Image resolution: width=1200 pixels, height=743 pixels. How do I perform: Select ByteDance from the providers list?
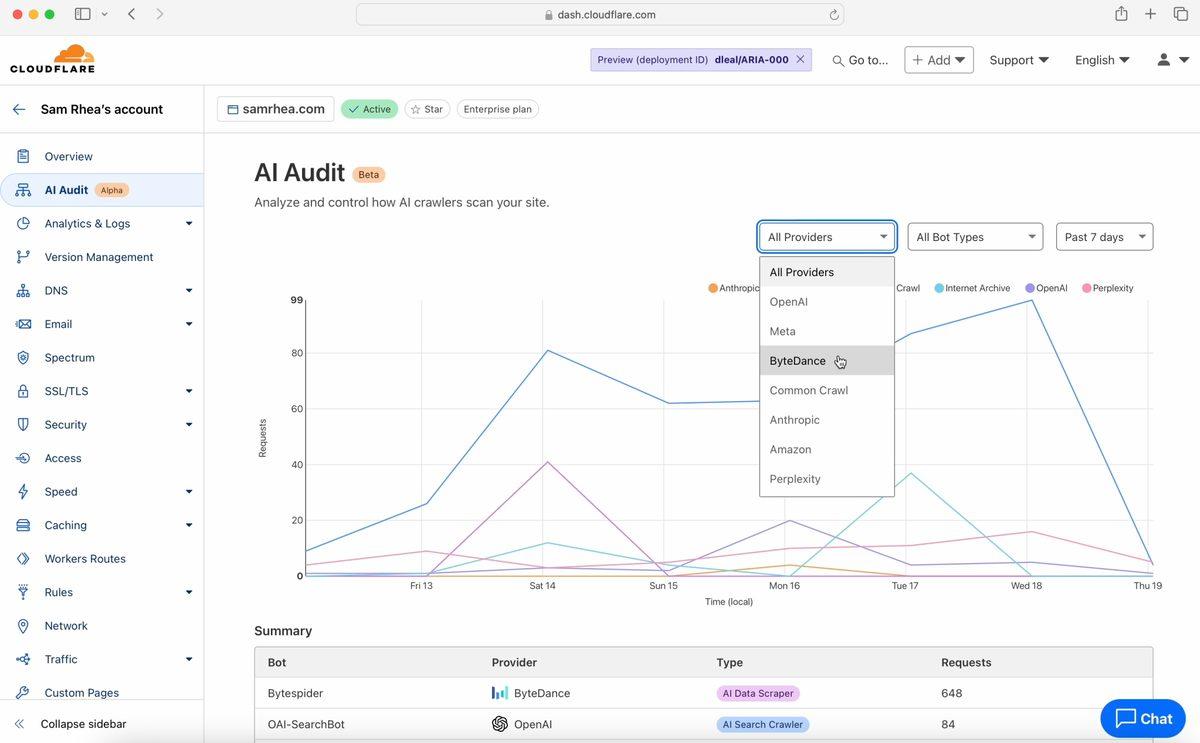[797, 360]
